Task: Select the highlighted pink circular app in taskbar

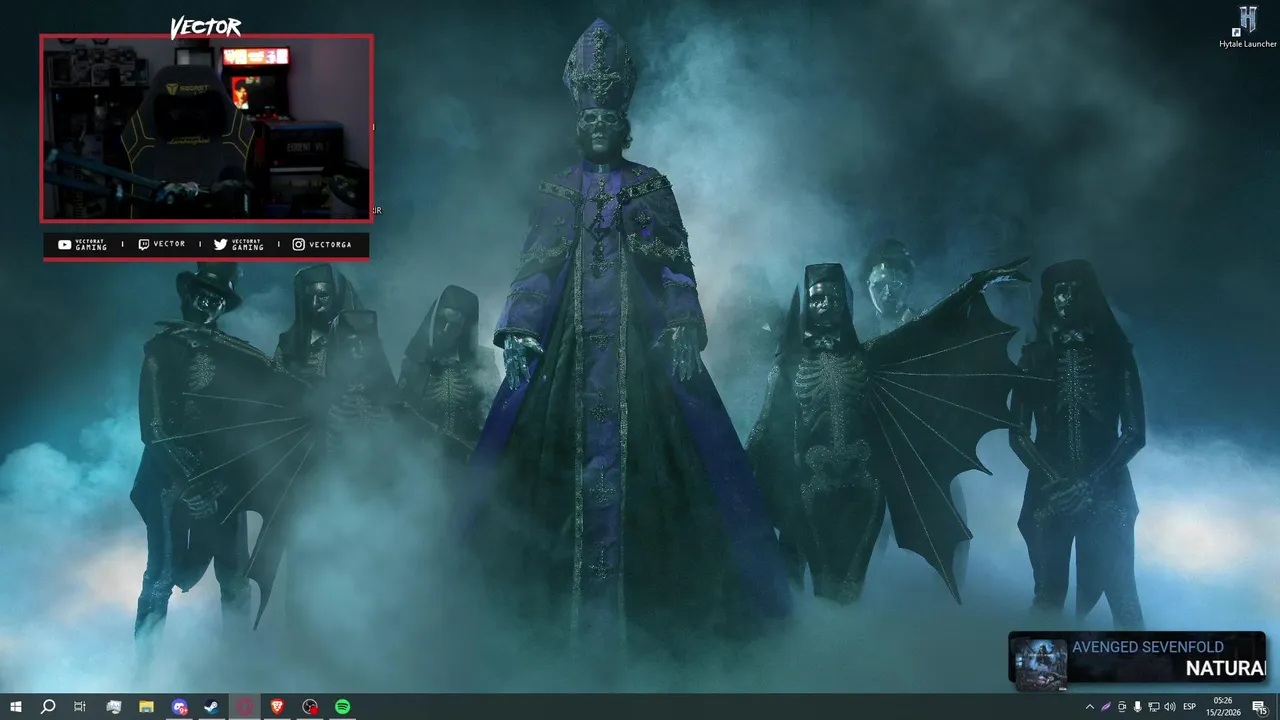Action: coord(245,707)
